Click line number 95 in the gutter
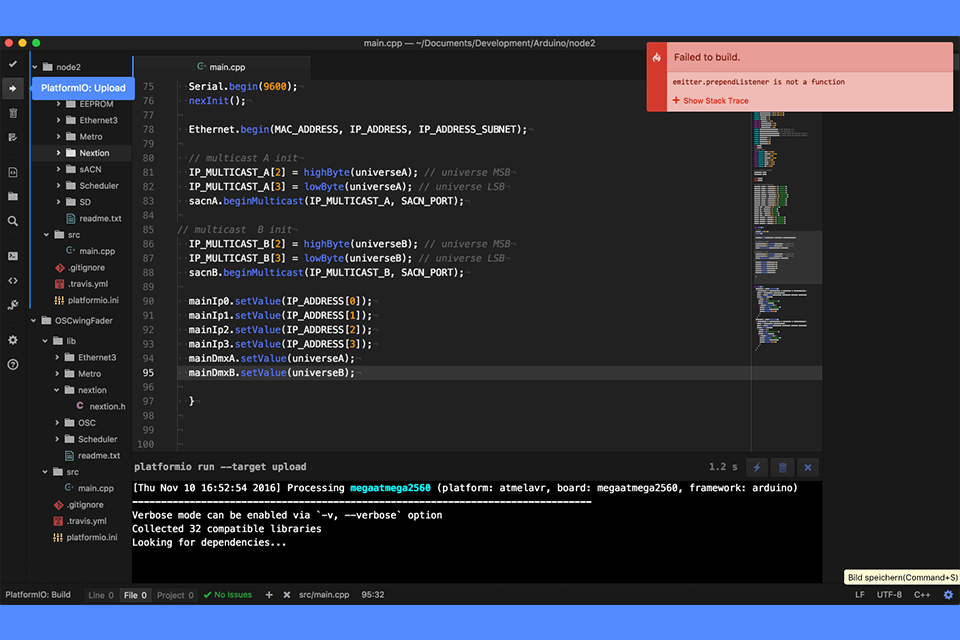This screenshot has width=960, height=640. (x=148, y=373)
